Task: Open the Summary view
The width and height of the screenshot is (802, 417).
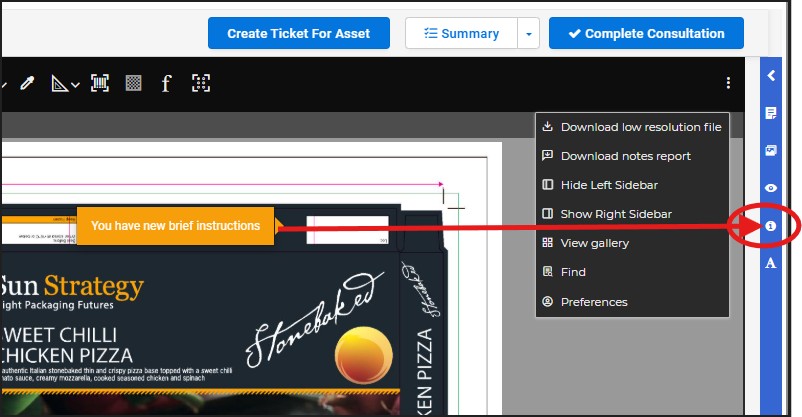Action: click(461, 33)
